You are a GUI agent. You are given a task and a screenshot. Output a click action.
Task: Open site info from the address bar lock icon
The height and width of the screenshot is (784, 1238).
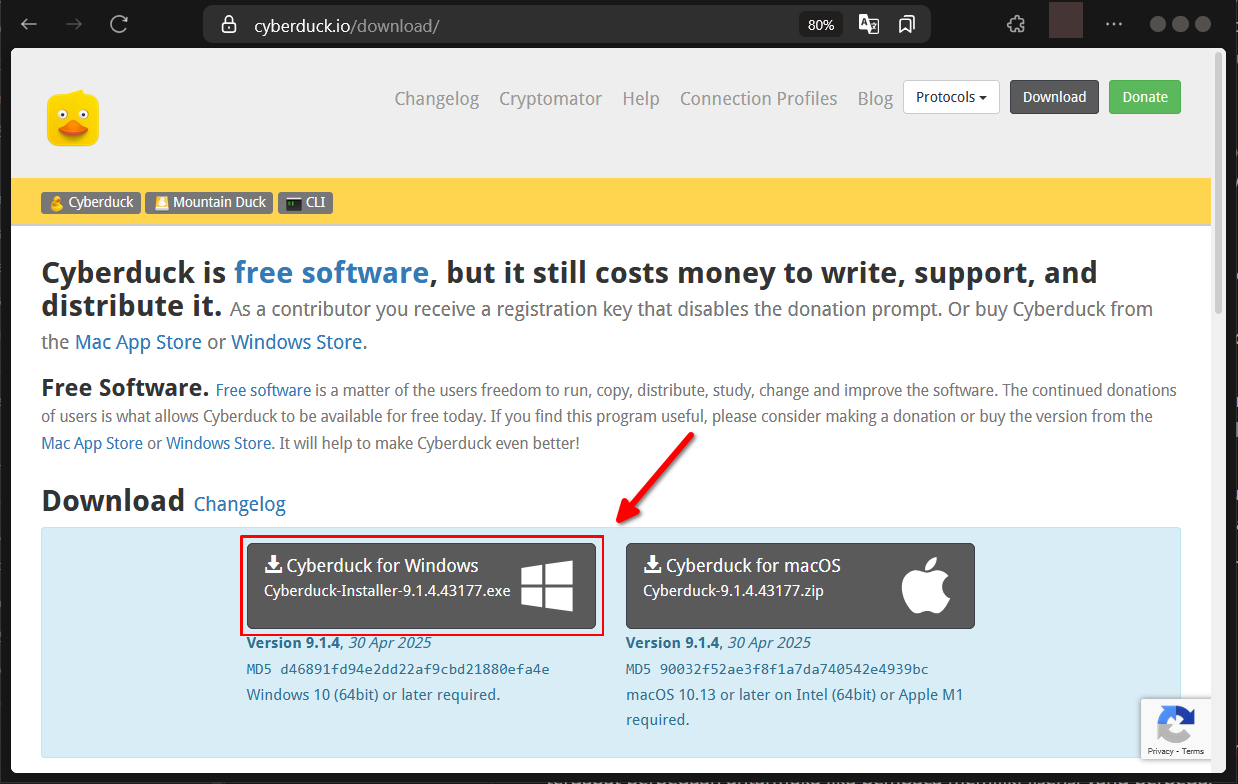pyautogui.click(x=229, y=24)
